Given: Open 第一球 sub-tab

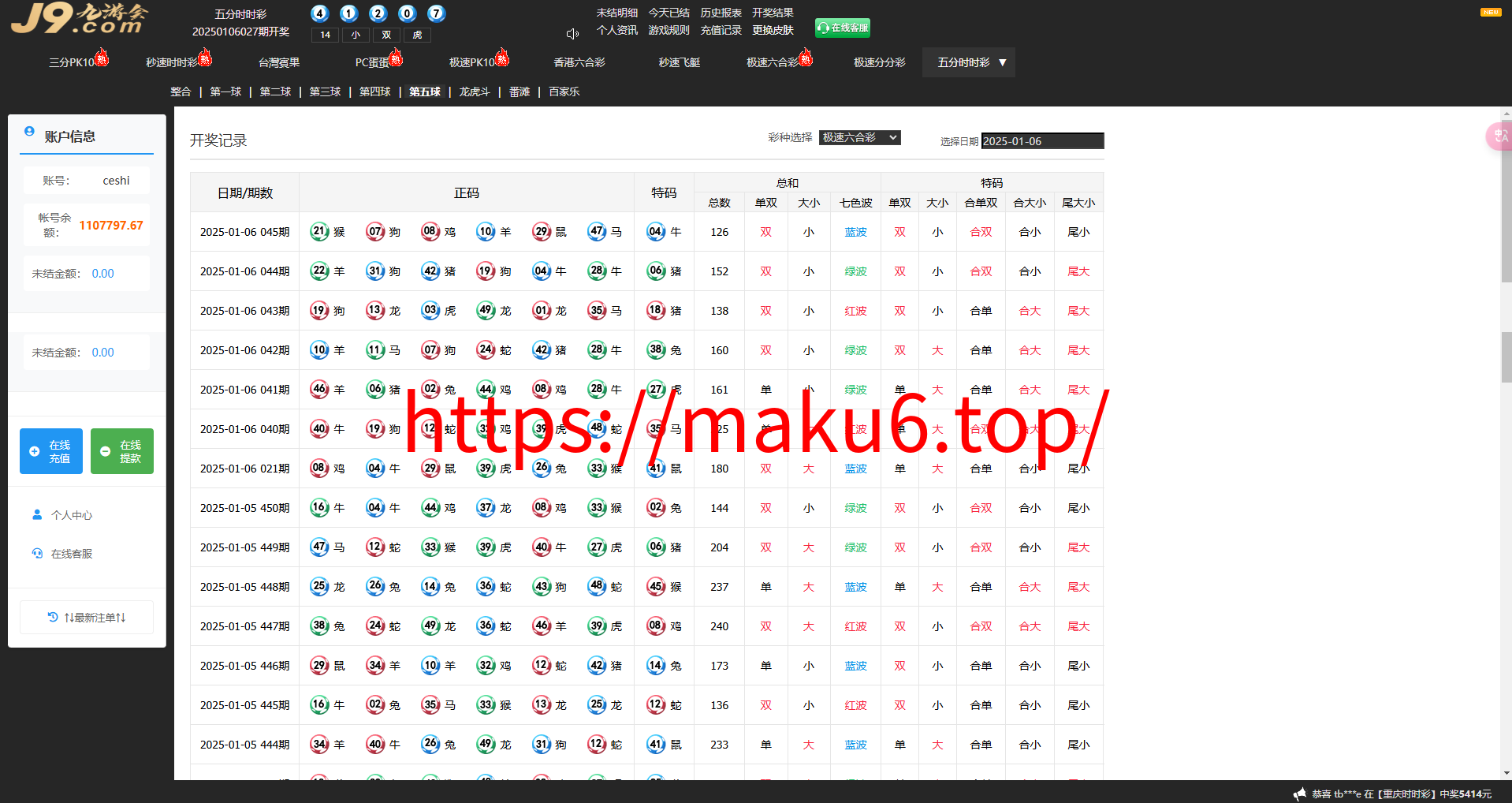Looking at the screenshot, I should (225, 92).
